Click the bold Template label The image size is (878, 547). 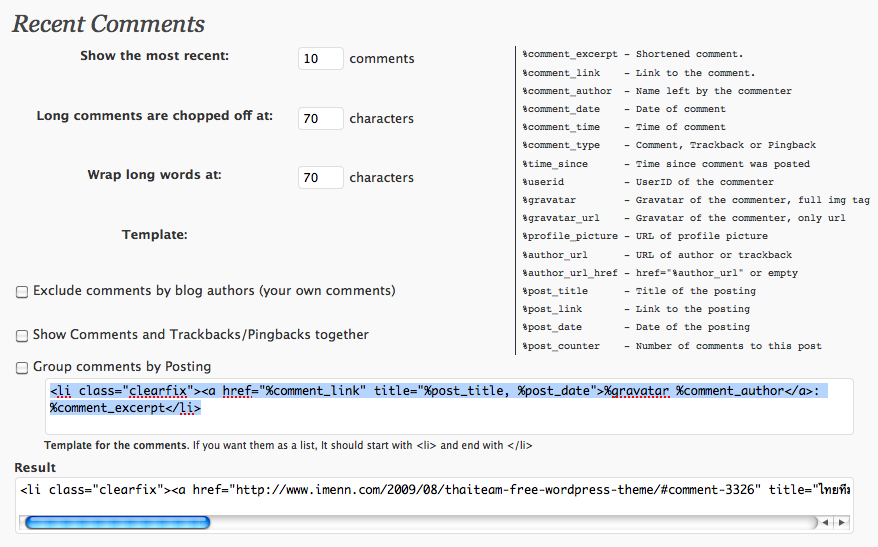154,235
